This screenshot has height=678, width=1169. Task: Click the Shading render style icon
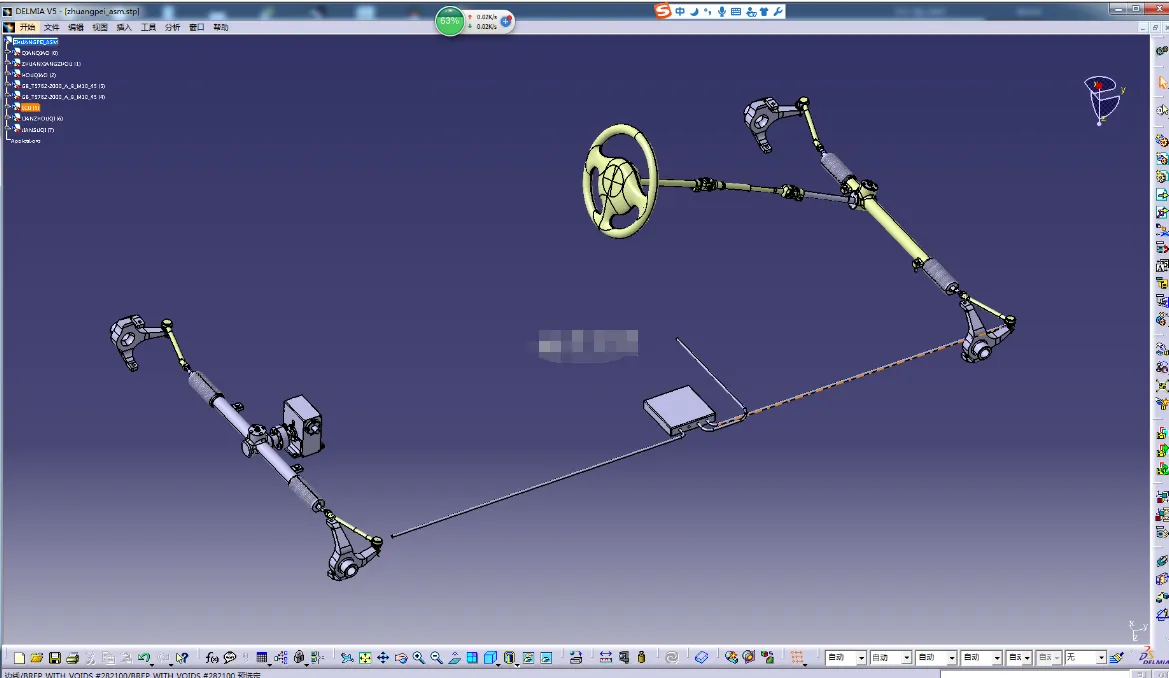(x=510, y=658)
